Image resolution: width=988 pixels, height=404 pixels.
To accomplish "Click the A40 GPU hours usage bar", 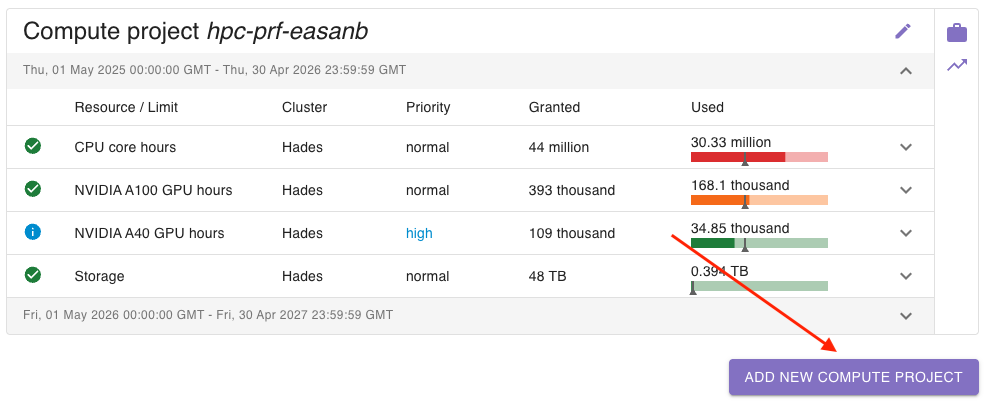I will click(x=759, y=243).
